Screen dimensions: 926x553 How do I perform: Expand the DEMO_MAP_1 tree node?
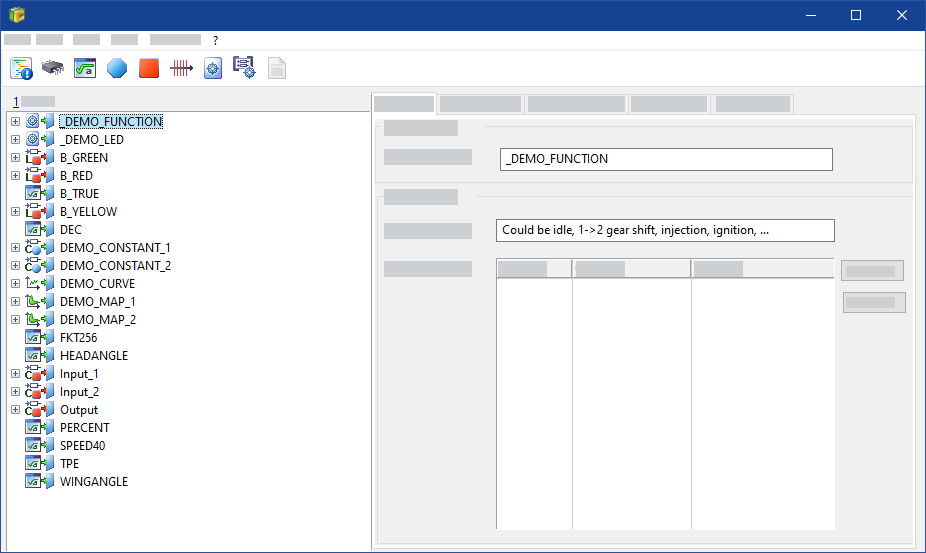(x=15, y=302)
